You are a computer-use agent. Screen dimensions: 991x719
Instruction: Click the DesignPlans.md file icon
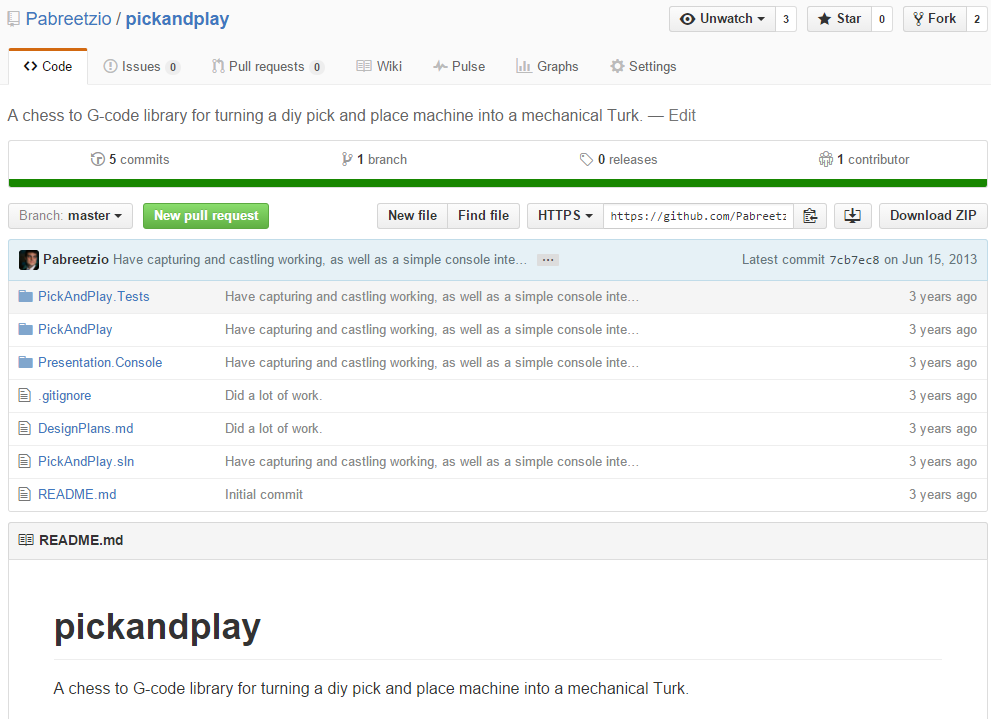coord(25,428)
